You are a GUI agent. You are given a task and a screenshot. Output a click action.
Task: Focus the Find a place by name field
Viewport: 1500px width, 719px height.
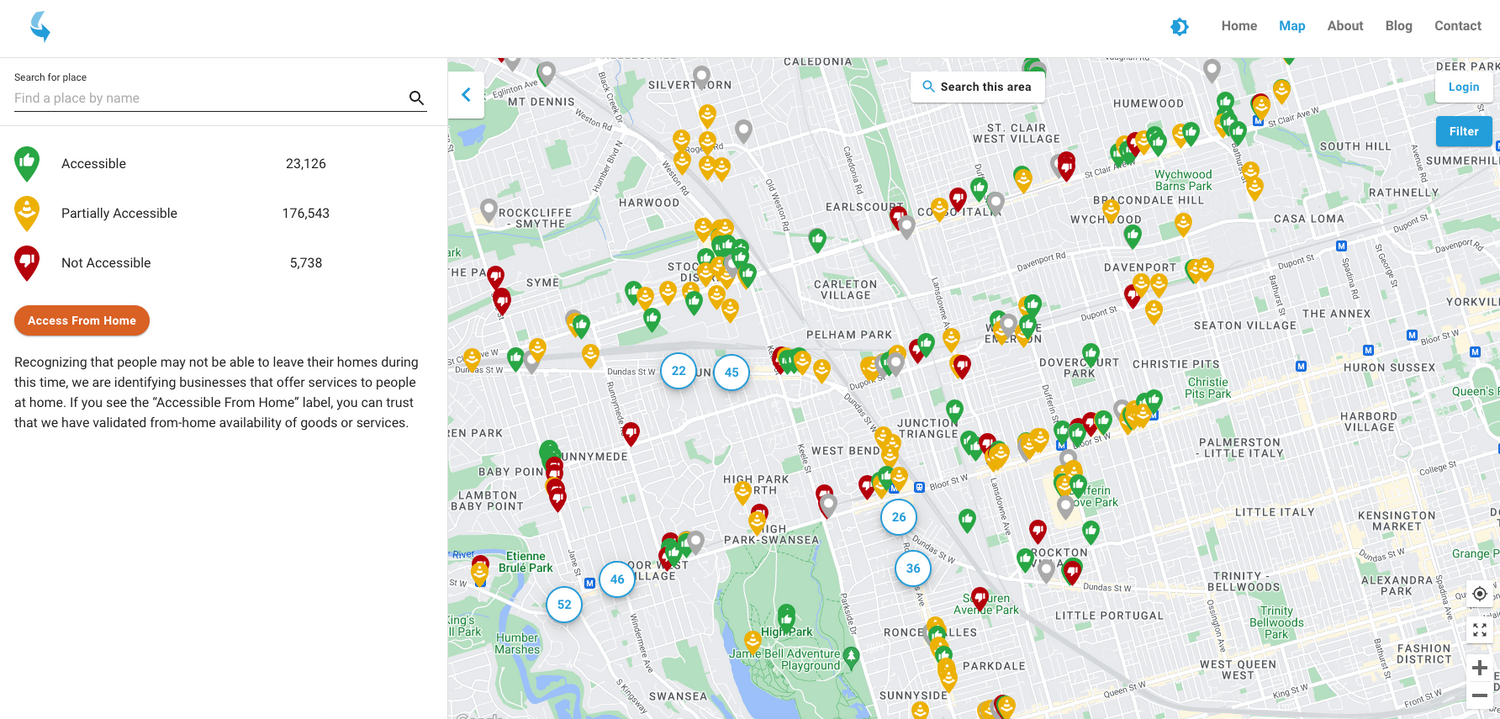205,98
